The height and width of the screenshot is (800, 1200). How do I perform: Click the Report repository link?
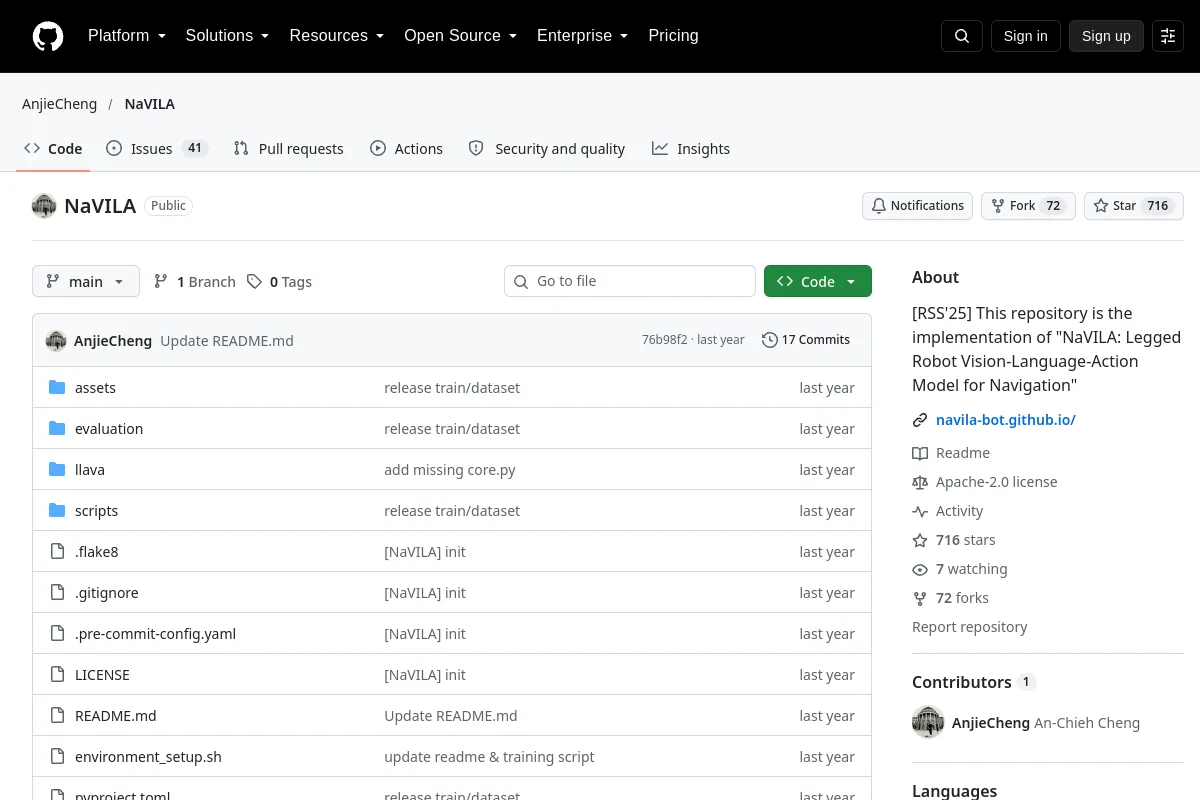pyautogui.click(x=969, y=627)
